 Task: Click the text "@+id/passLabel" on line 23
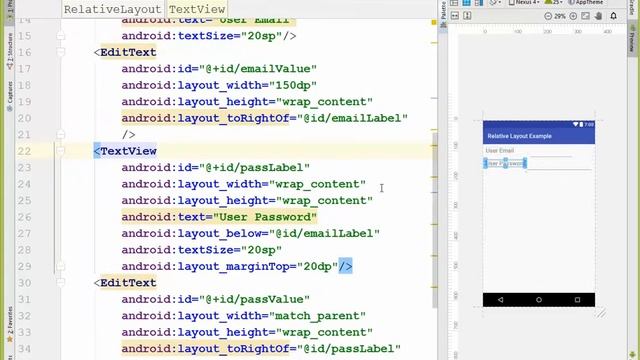pyautogui.click(x=255, y=167)
